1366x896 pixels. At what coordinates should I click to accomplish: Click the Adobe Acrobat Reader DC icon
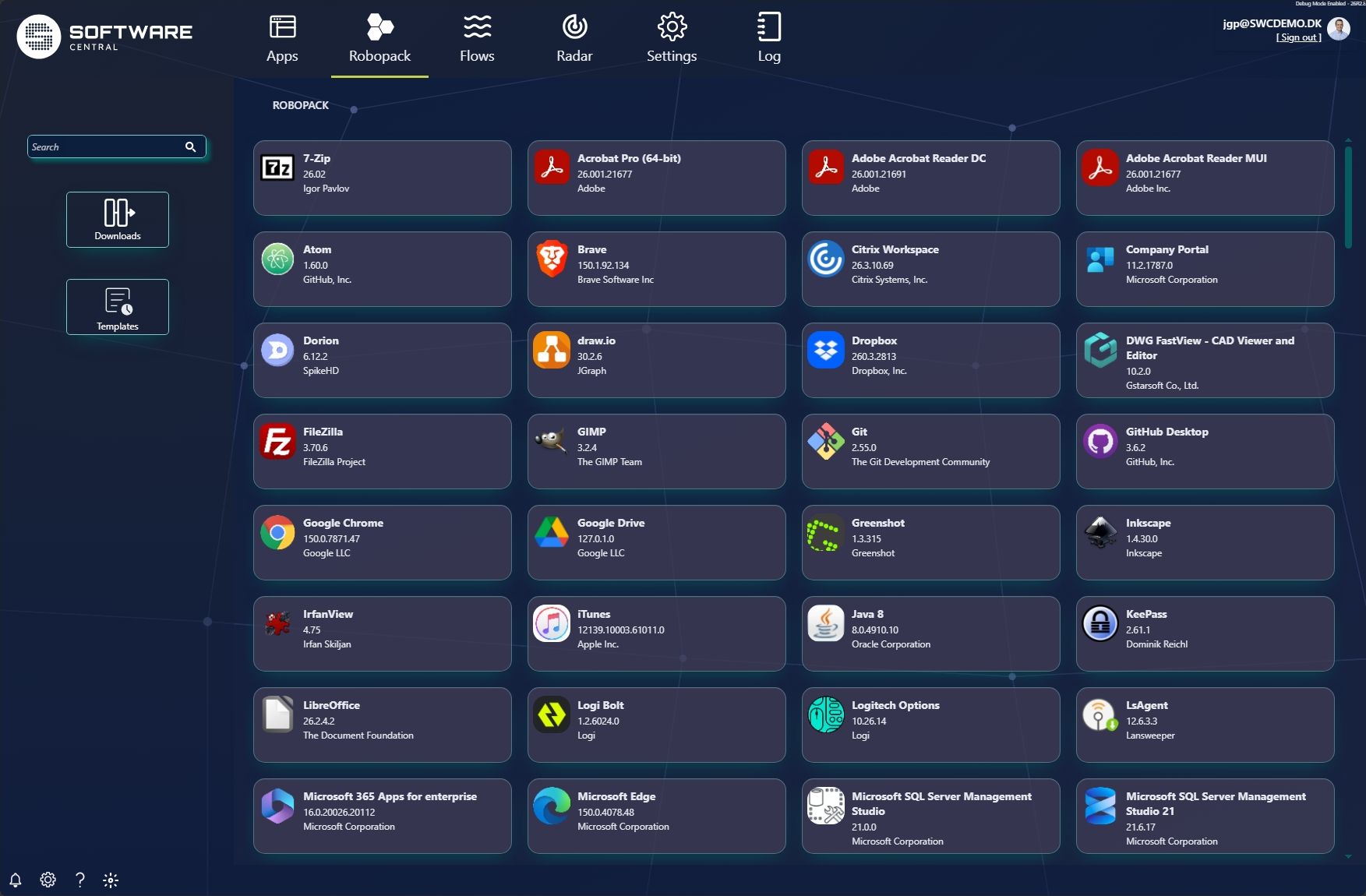(826, 167)
